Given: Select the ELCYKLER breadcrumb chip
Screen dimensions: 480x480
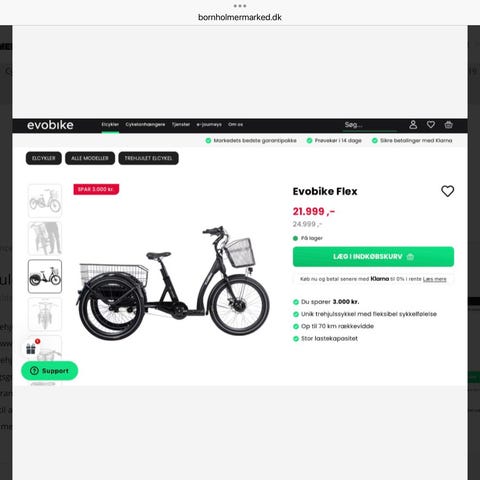Looking at the screenshot, I should pyautogui.click(x=44, y=158).
